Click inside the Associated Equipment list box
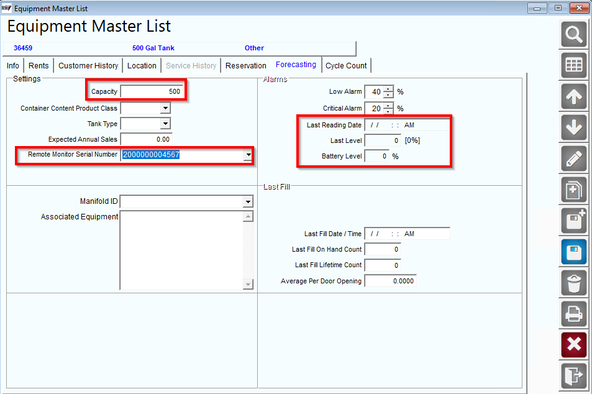The image size is (592, 394). click(182, 250)
